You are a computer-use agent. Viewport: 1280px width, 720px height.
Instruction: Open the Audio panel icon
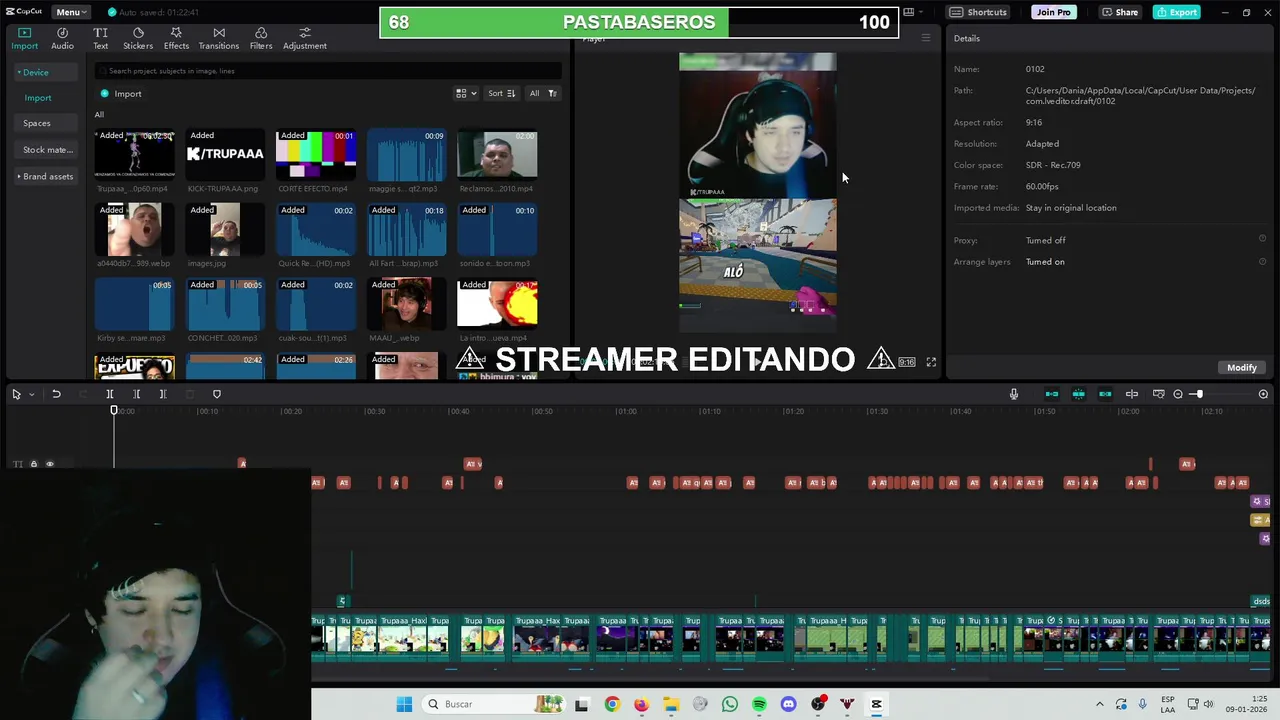pyautogui.click(x=62, y=38)
